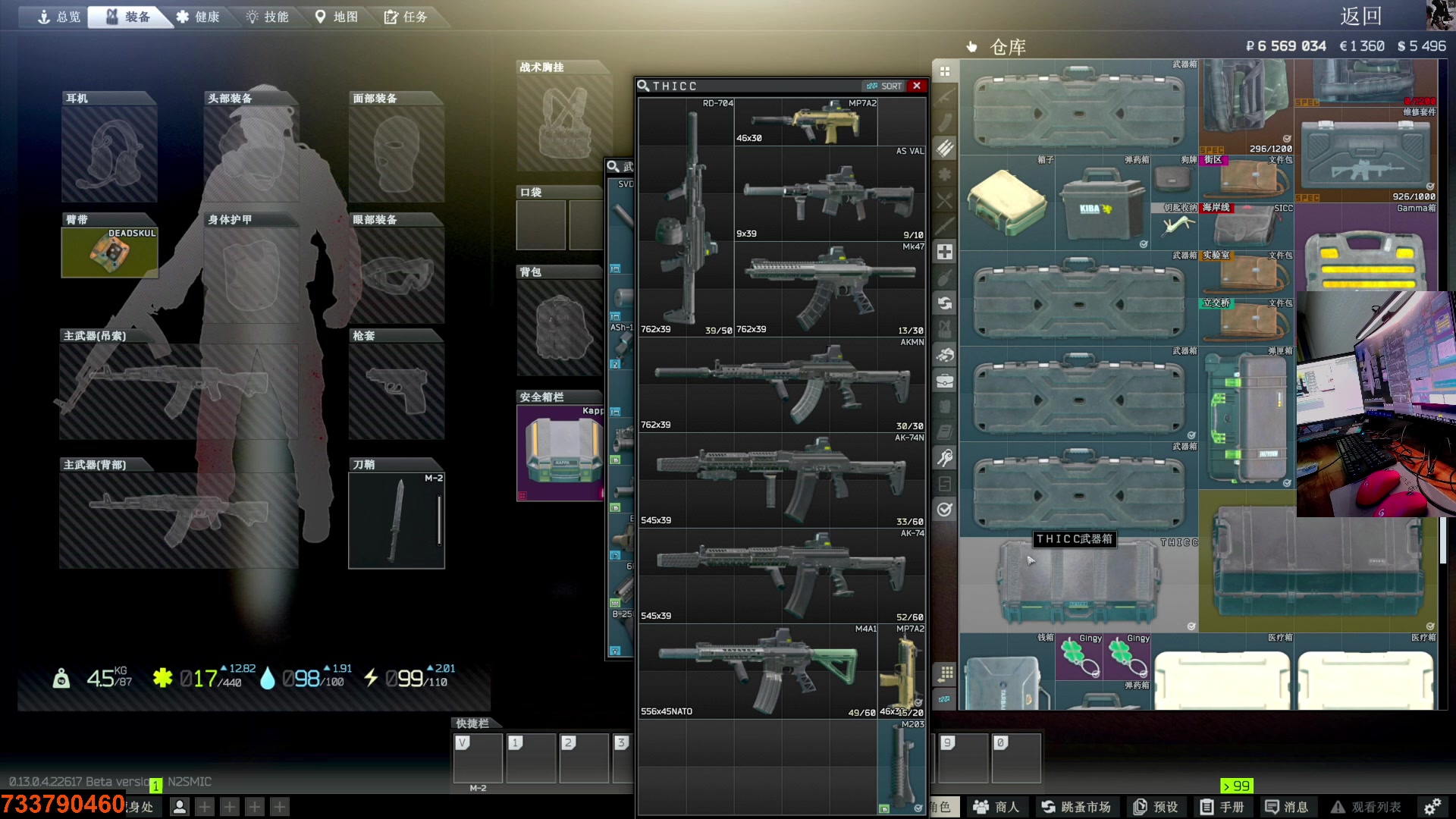Select the briefcase containers filter in stash sidebar
The width and height of the screenshot is (1456, 819).
[x=945, y=381]
